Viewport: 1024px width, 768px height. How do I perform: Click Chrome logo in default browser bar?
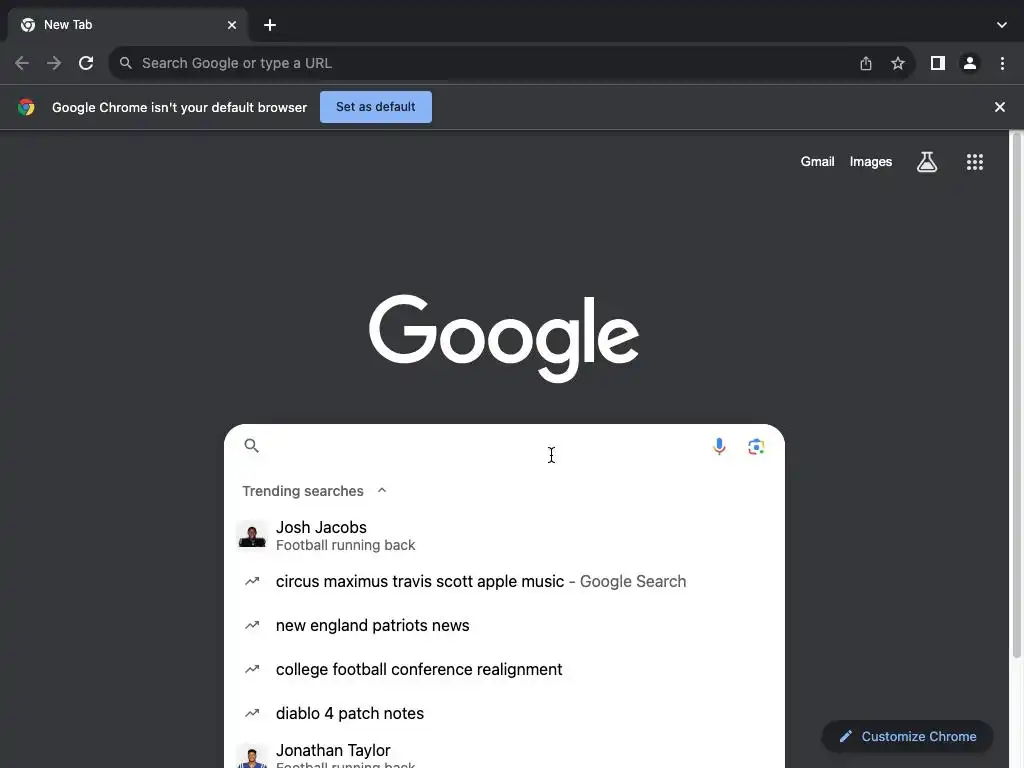tap(26, 107)
